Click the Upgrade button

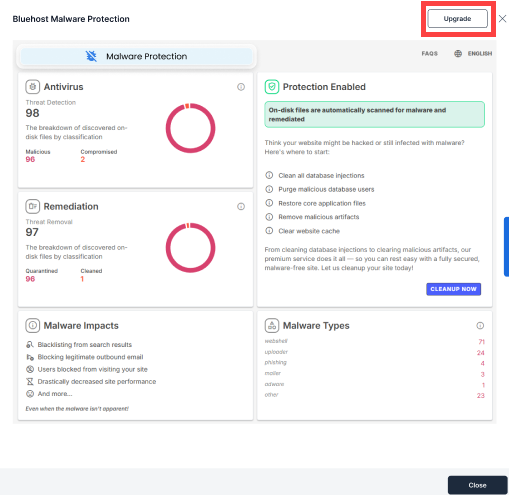coord(457,19)
